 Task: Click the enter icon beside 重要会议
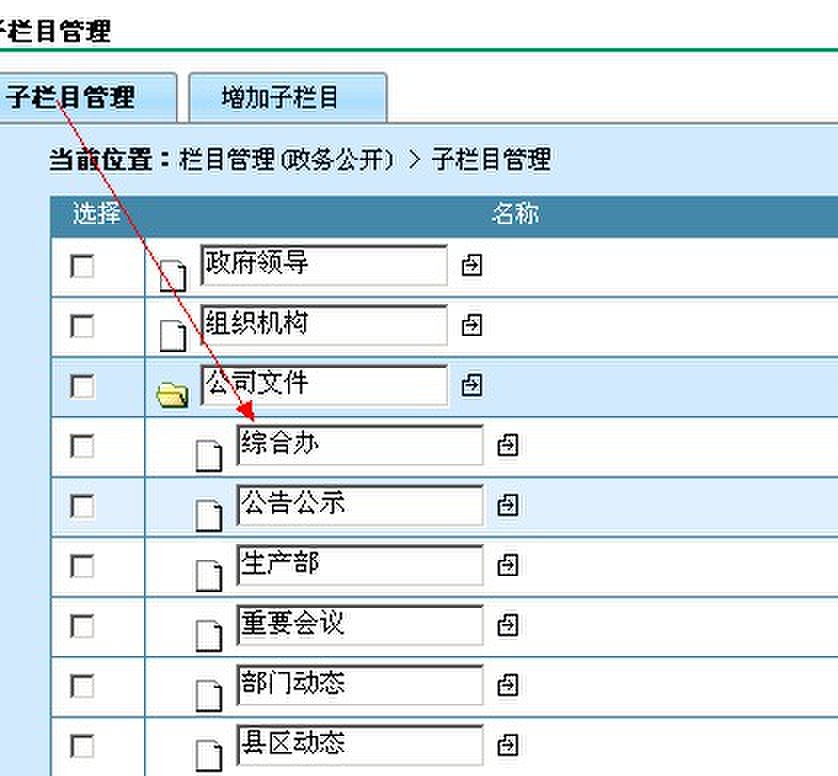(507, 626)
